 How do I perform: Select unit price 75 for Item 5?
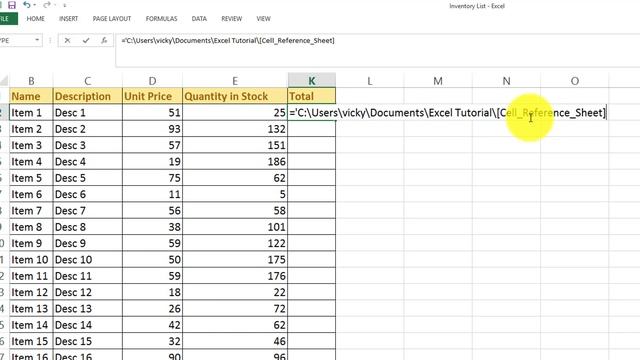pyautogui.click(x=152, y=178)
